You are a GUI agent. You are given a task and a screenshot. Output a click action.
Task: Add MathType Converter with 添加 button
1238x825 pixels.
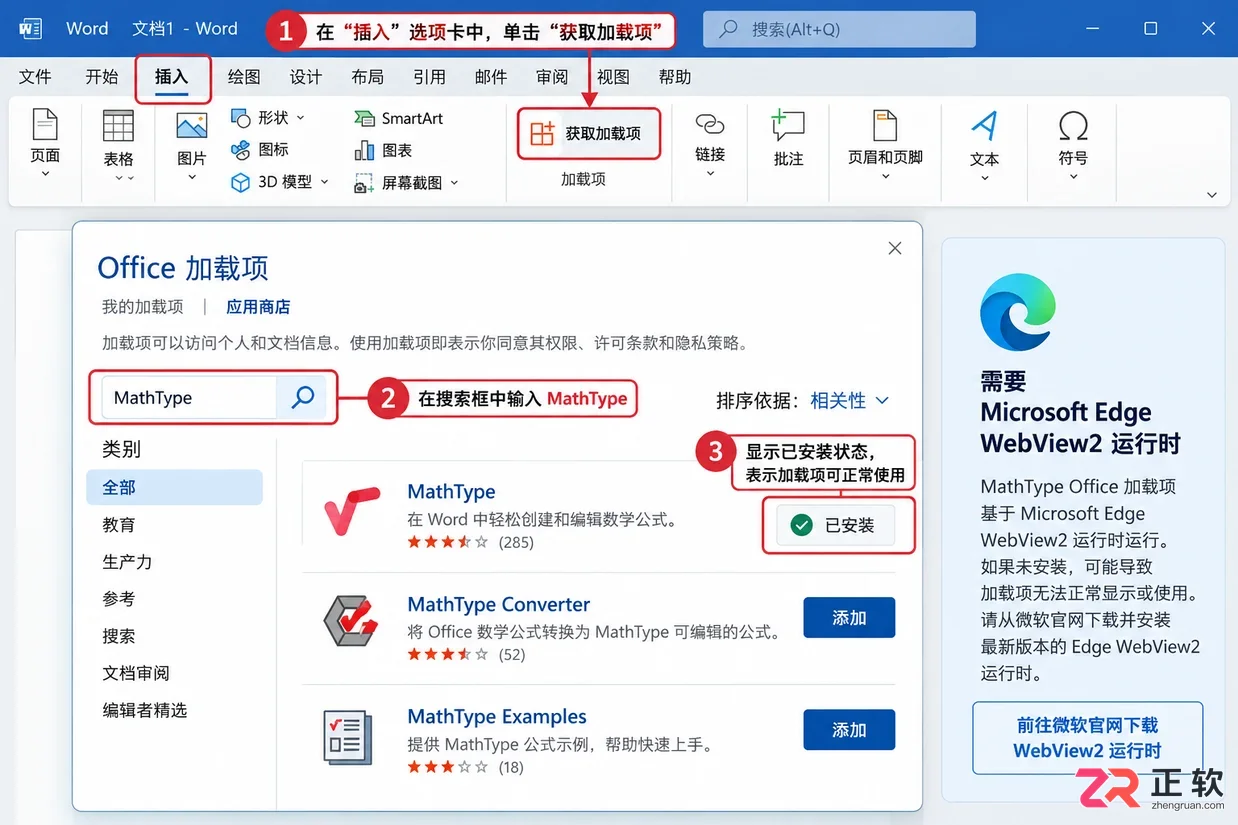(x=849, y=618)
